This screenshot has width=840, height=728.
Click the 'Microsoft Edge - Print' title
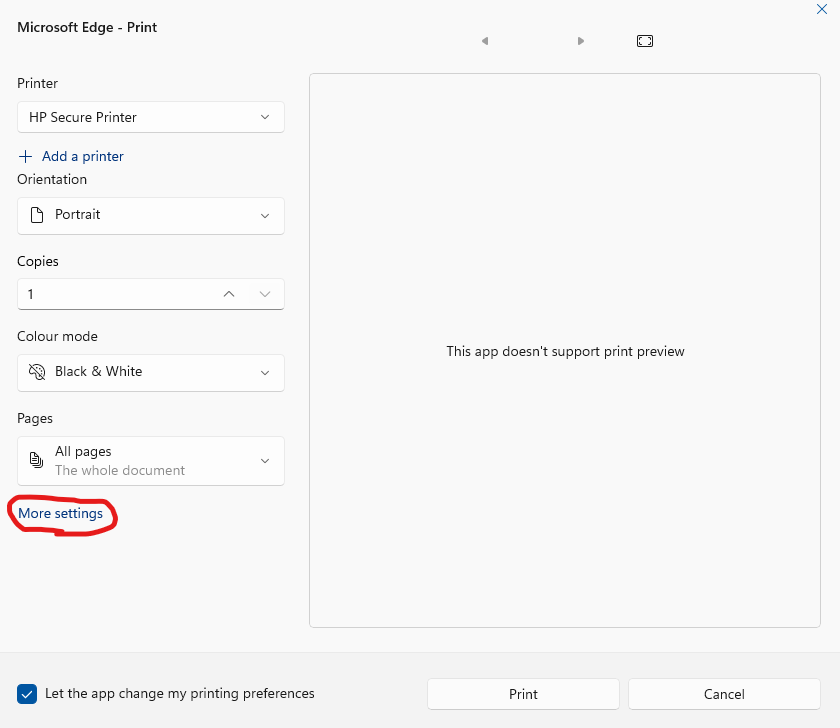[87, 27]
